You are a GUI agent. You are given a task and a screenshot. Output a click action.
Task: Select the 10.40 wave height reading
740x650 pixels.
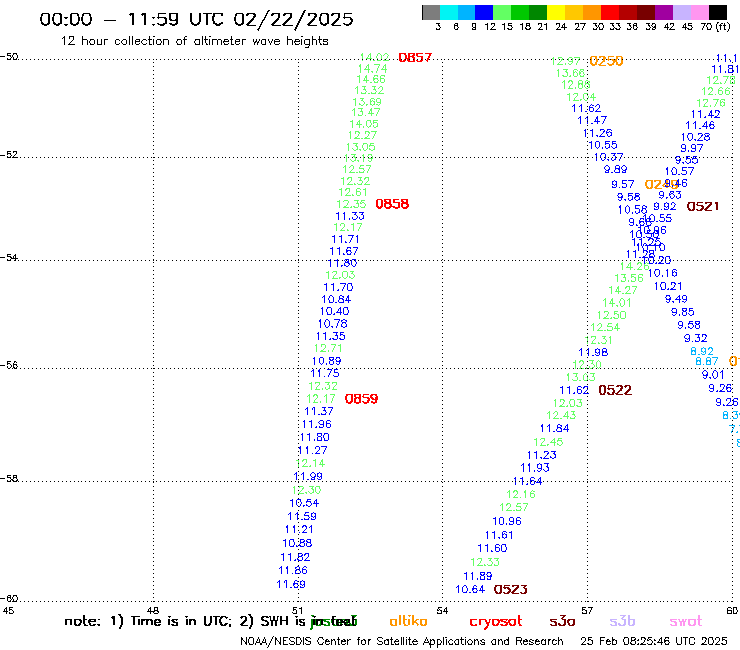click(x=335, y=311)
